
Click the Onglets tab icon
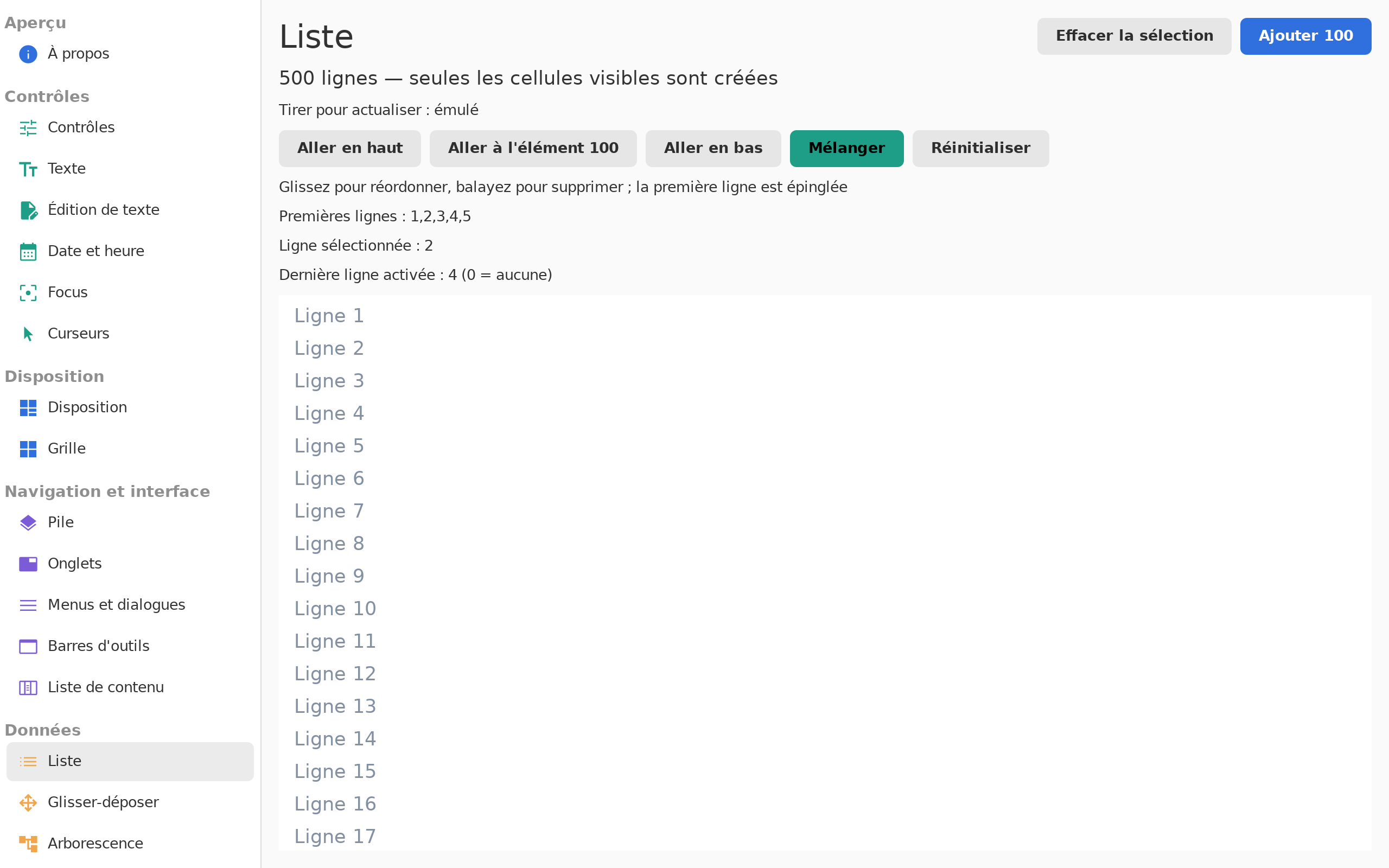(x=28, y=564)
